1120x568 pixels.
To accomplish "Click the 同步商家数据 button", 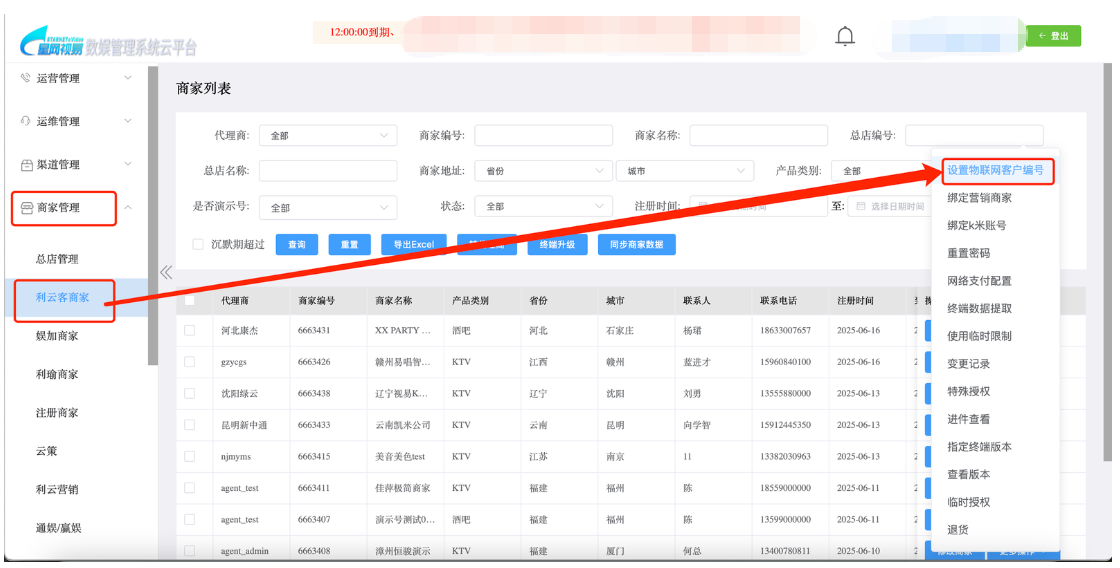I will 636,244.
